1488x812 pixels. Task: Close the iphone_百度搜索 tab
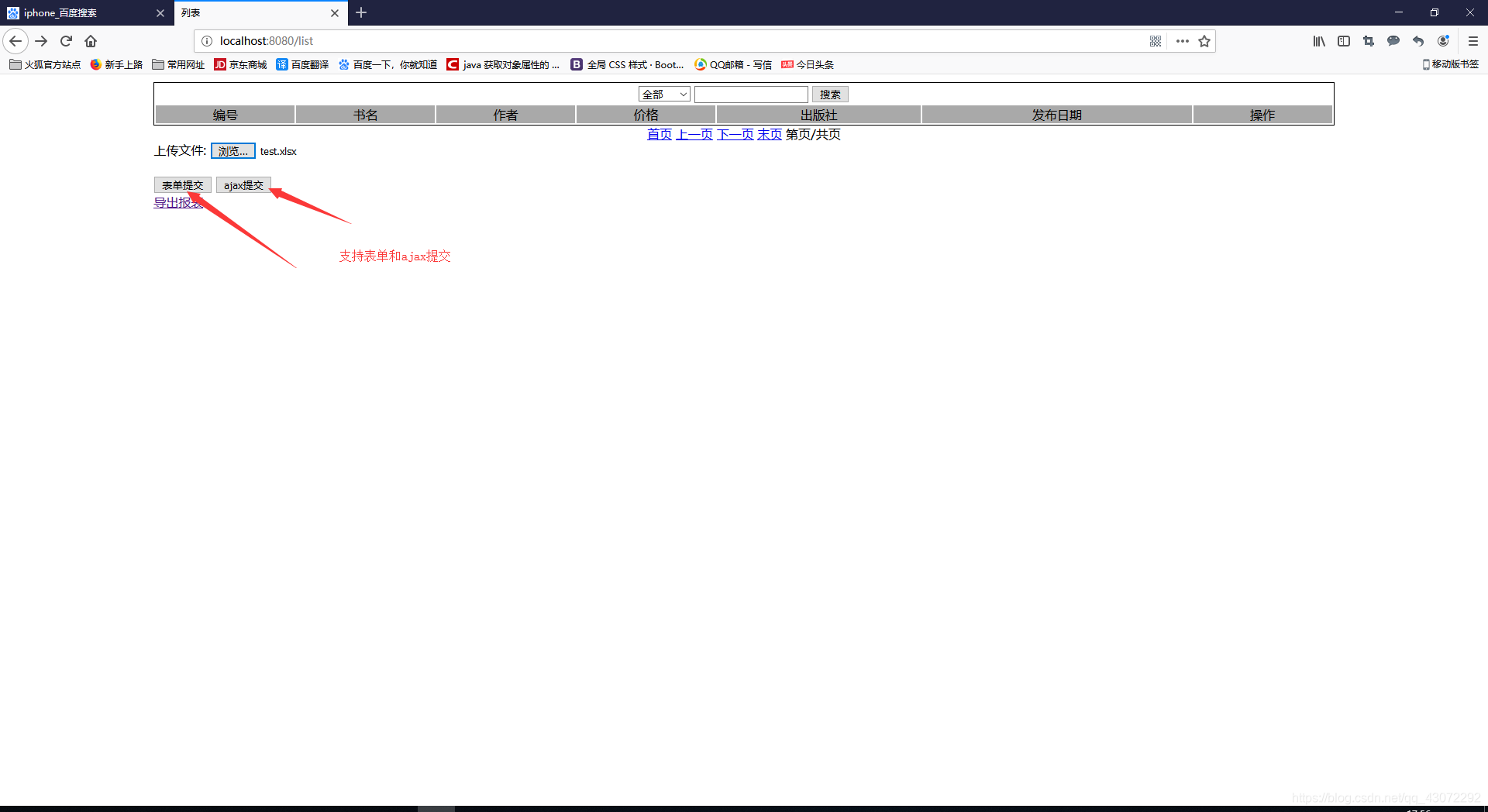pyautogui.click(x=160, y=13)
